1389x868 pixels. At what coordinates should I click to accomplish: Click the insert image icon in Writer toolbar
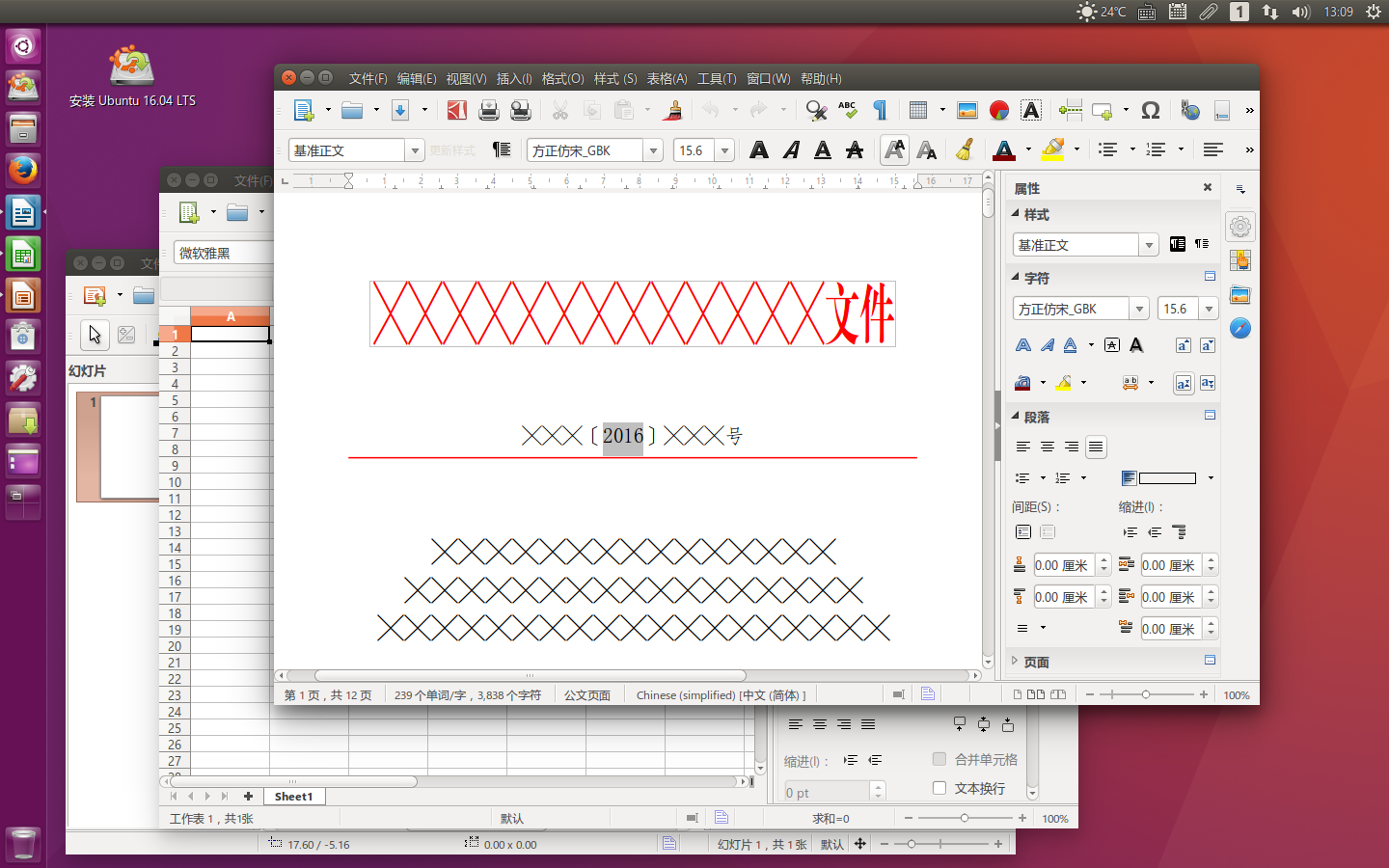(967, 111)
